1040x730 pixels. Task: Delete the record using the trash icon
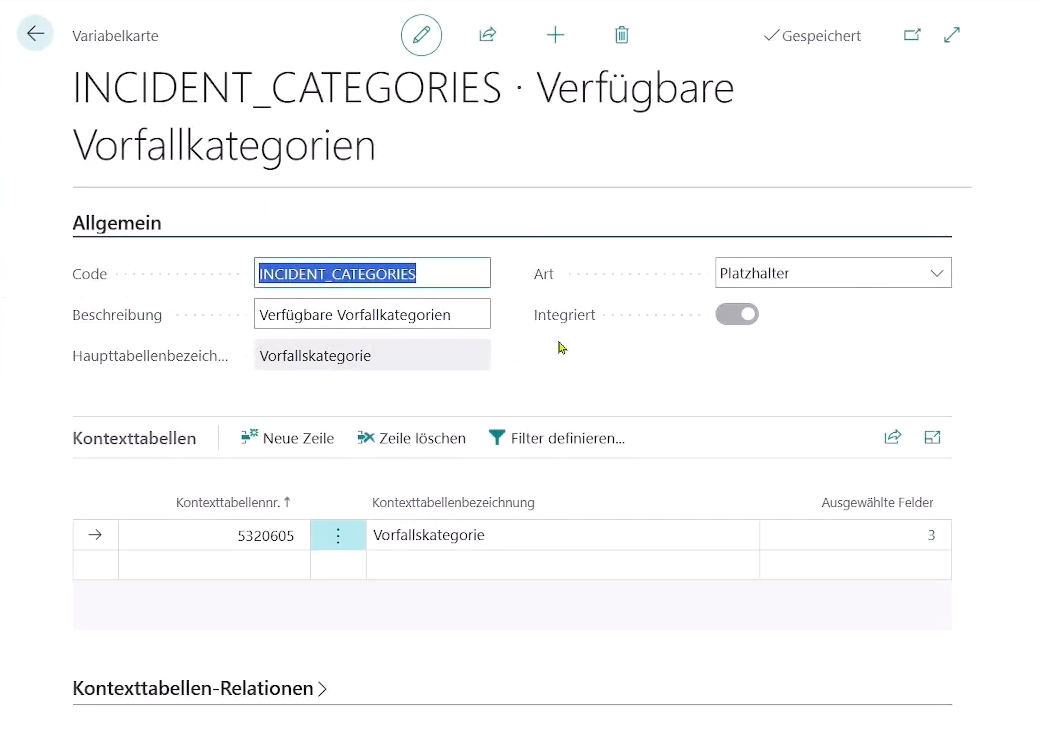click(x=621, y=34)
